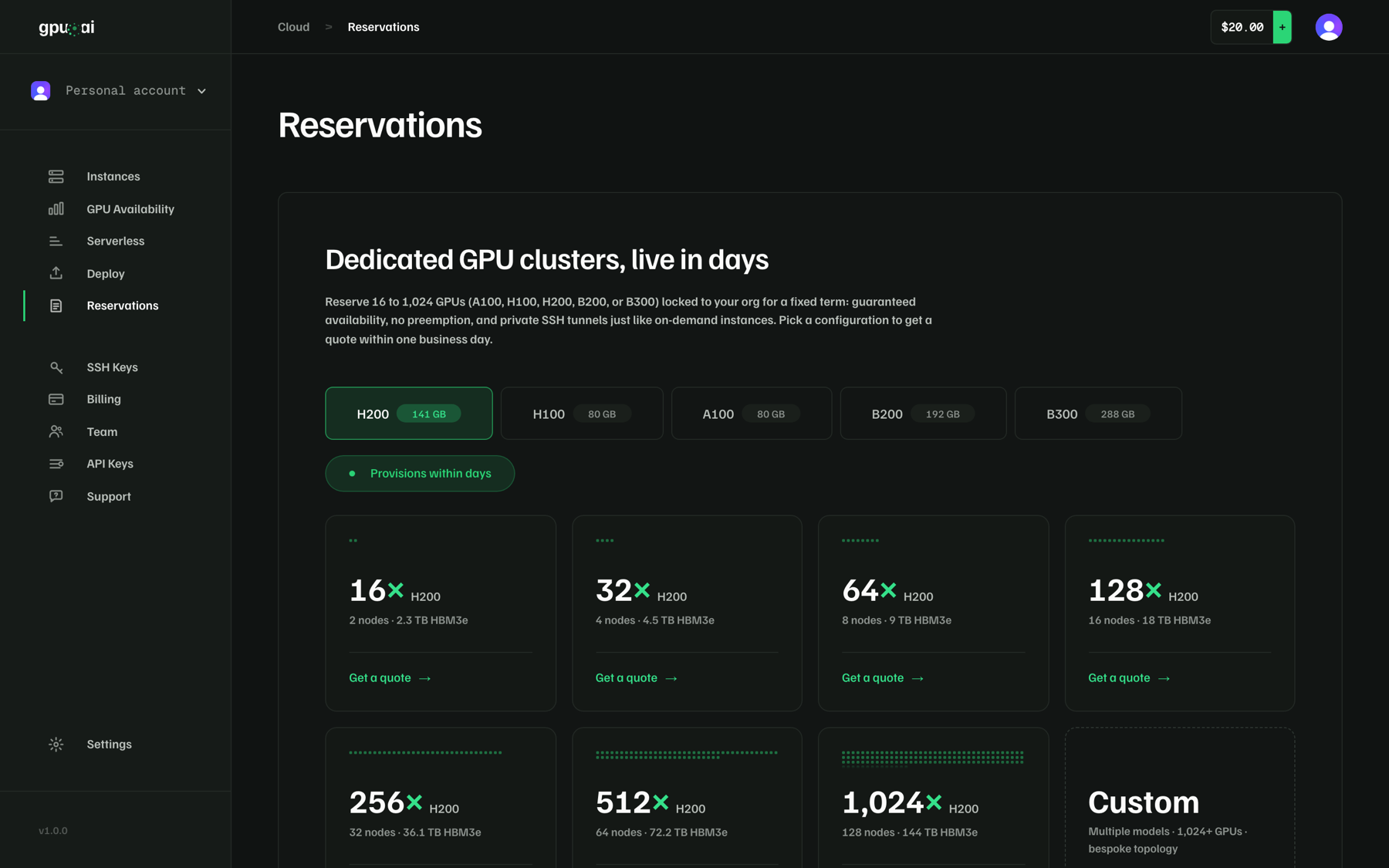Add funds with the green plus button
The height and width of the screenshot is (868, 1389).
tap(1282, 27)
